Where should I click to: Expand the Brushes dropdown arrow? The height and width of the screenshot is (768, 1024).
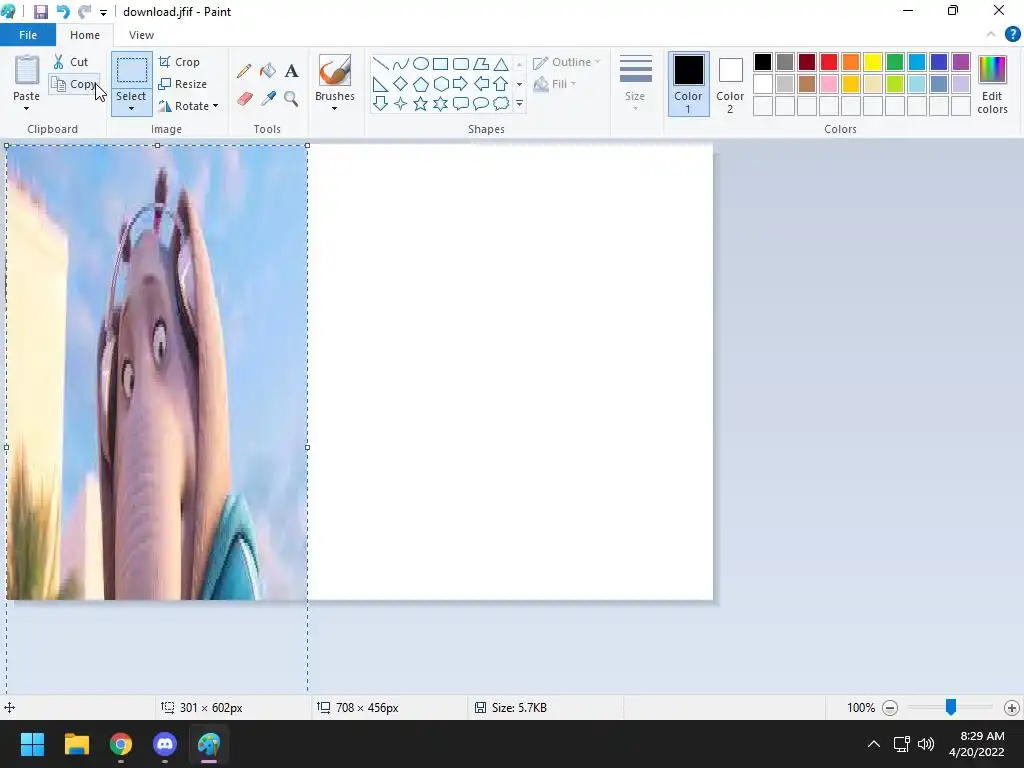pyautogui.click(x=334, y=108)
